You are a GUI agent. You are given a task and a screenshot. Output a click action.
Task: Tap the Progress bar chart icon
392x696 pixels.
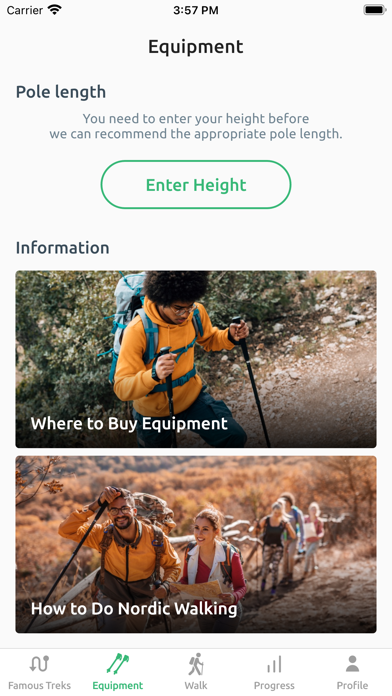tap(274, 665)
